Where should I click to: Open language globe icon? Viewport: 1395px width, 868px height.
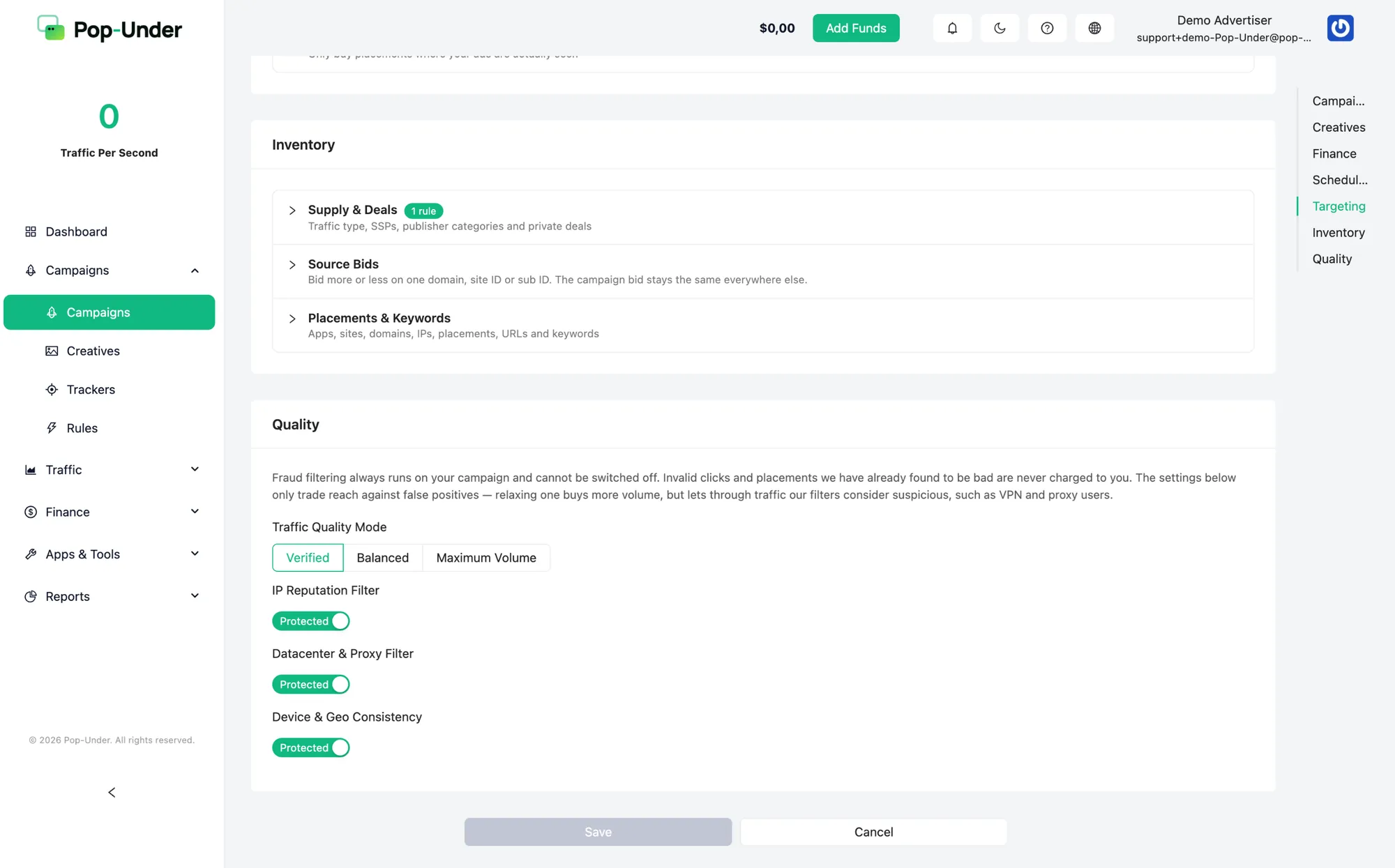click(x=1094, y=28)
